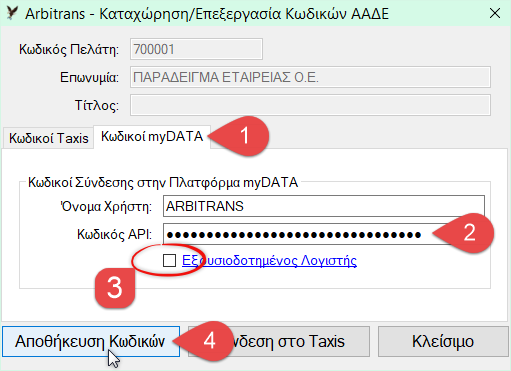Click the Επωνυμία: label

(89, 78)
